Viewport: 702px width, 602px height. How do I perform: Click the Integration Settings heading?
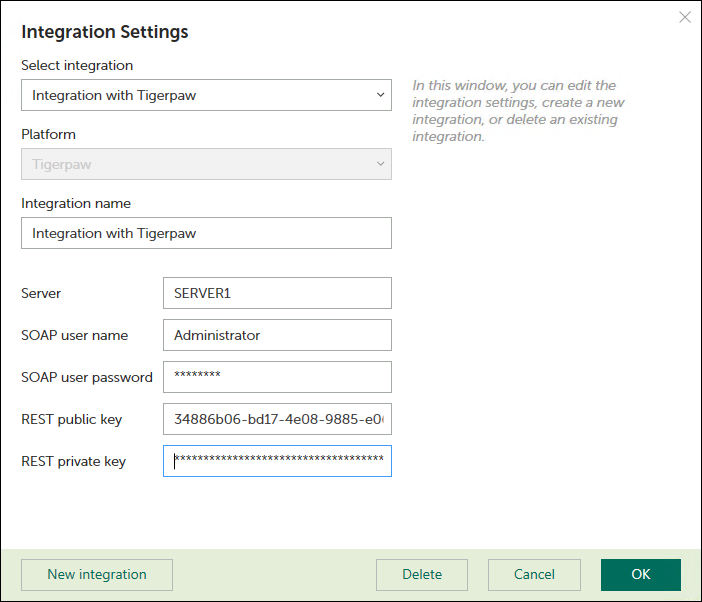click(x=105, y=32)
